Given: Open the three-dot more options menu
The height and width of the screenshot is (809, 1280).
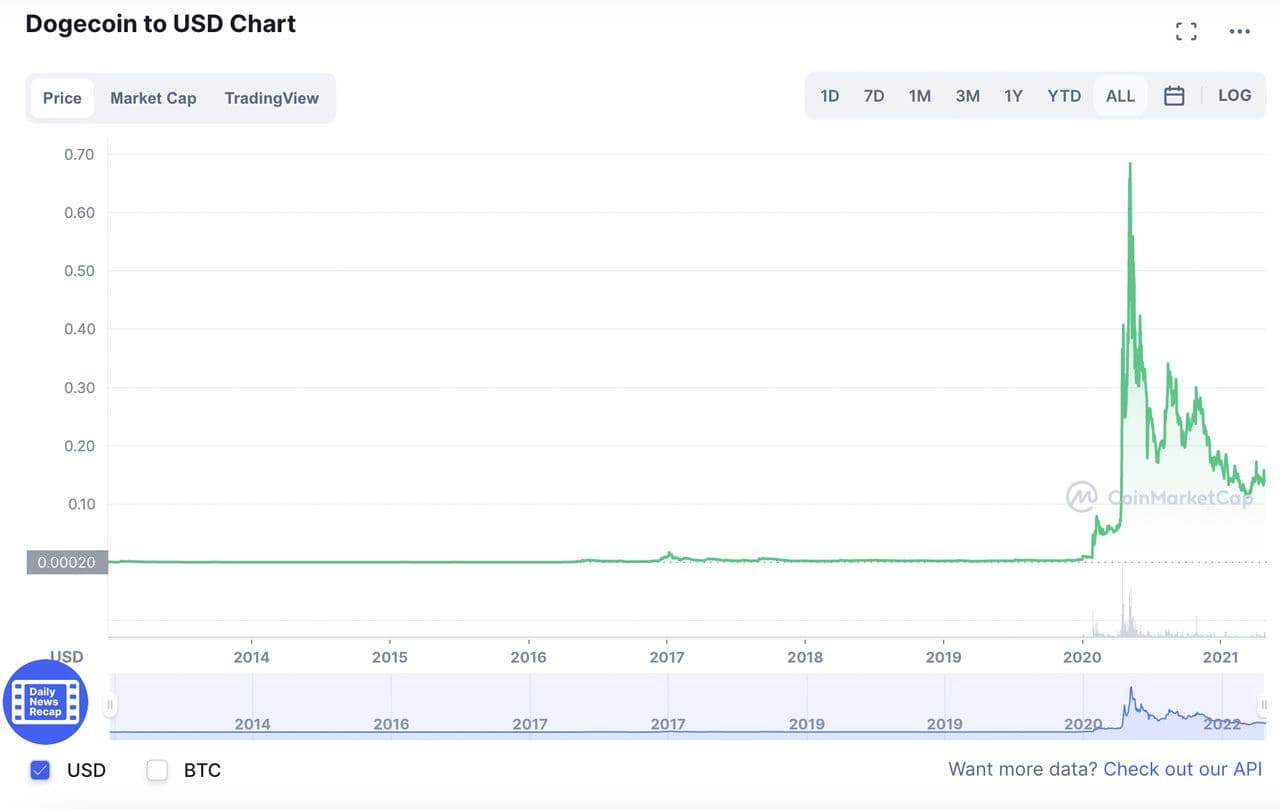Looking at the screenshot, I should [1240, 31].
